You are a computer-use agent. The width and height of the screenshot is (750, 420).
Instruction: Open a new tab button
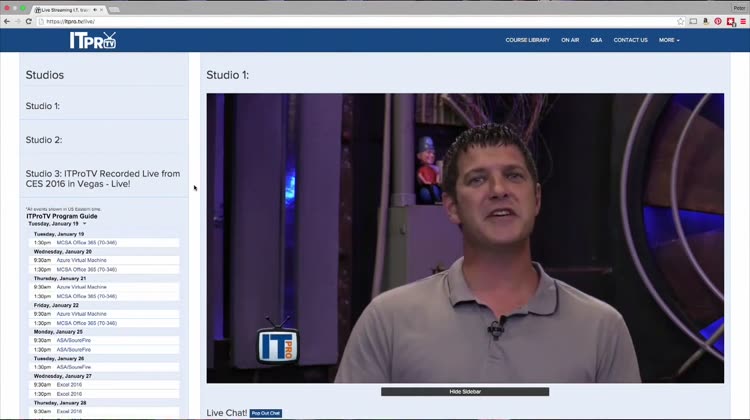click(114, 10)
